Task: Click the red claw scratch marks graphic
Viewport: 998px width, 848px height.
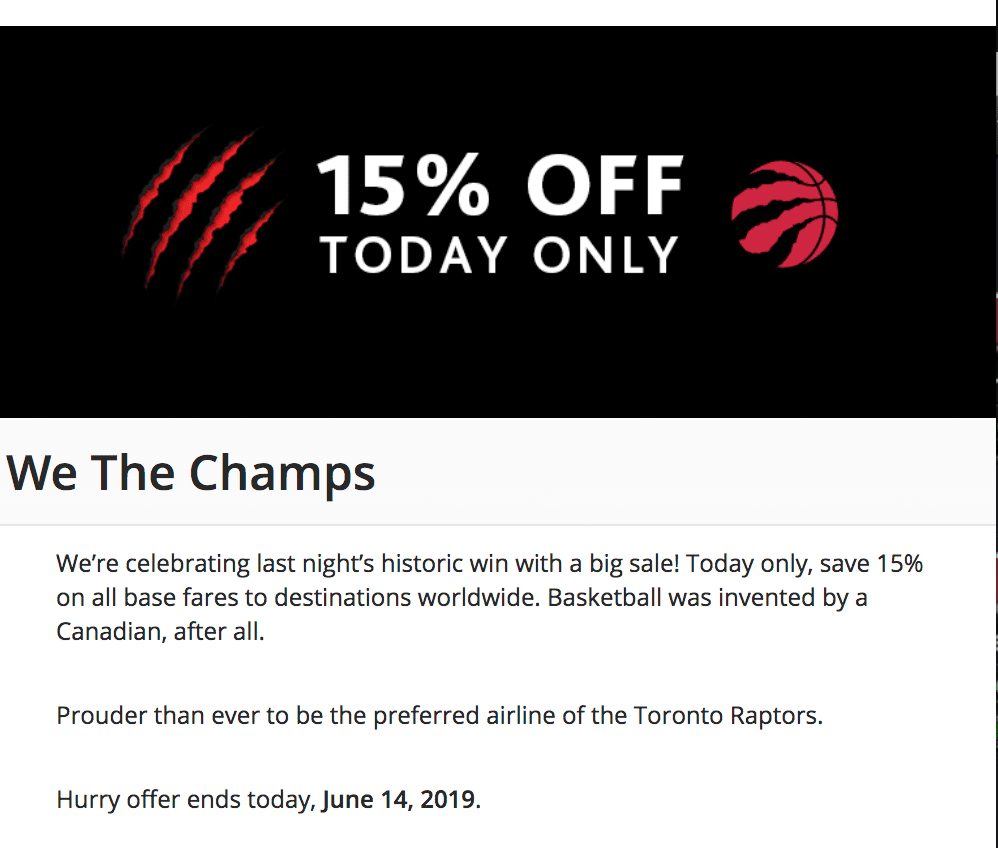Action: coord(202,212)
